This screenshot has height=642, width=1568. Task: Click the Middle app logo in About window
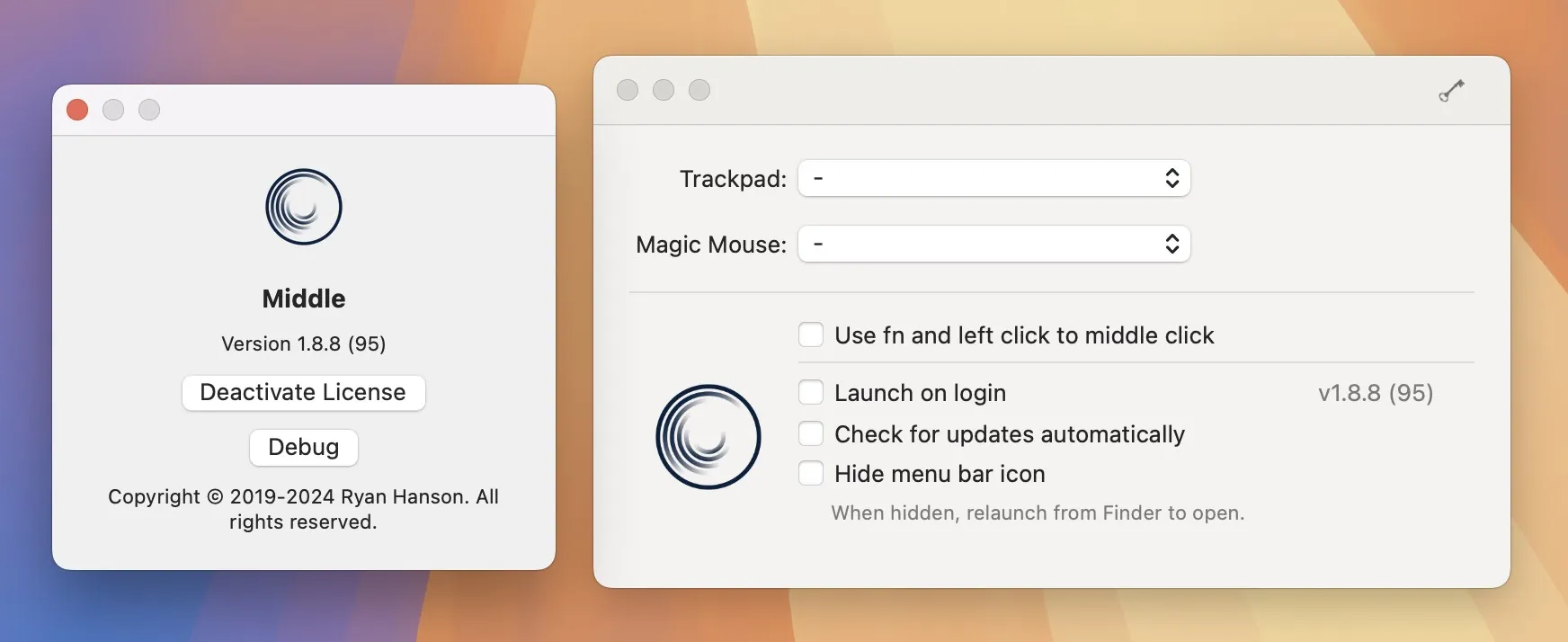(304, 207)
